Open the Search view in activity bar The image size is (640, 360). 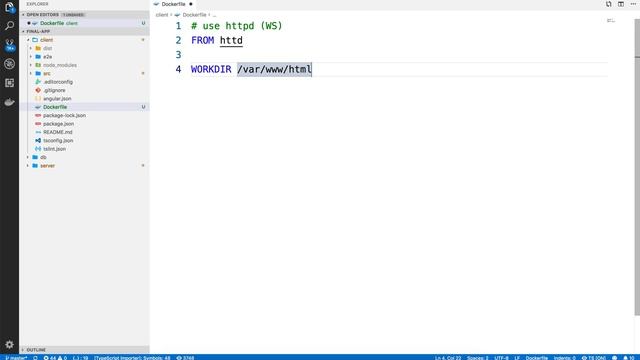(x=9, y=26)
